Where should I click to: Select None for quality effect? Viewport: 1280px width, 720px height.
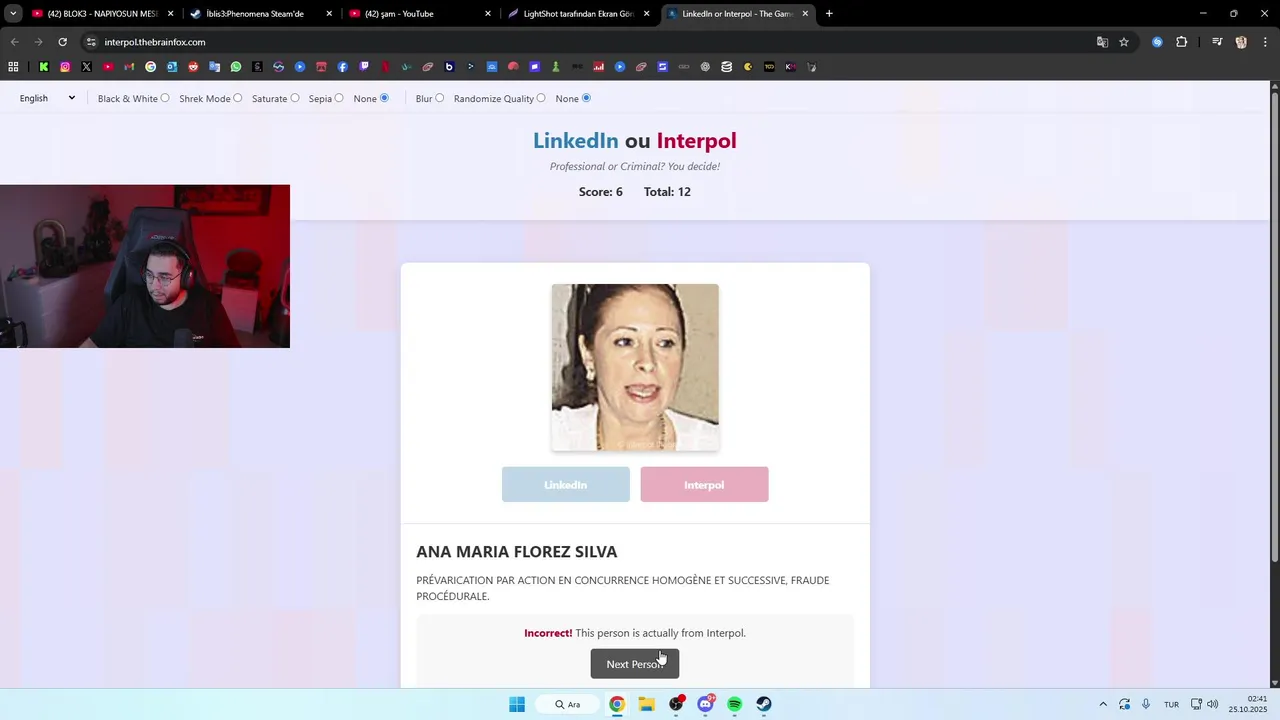point(586,98)
